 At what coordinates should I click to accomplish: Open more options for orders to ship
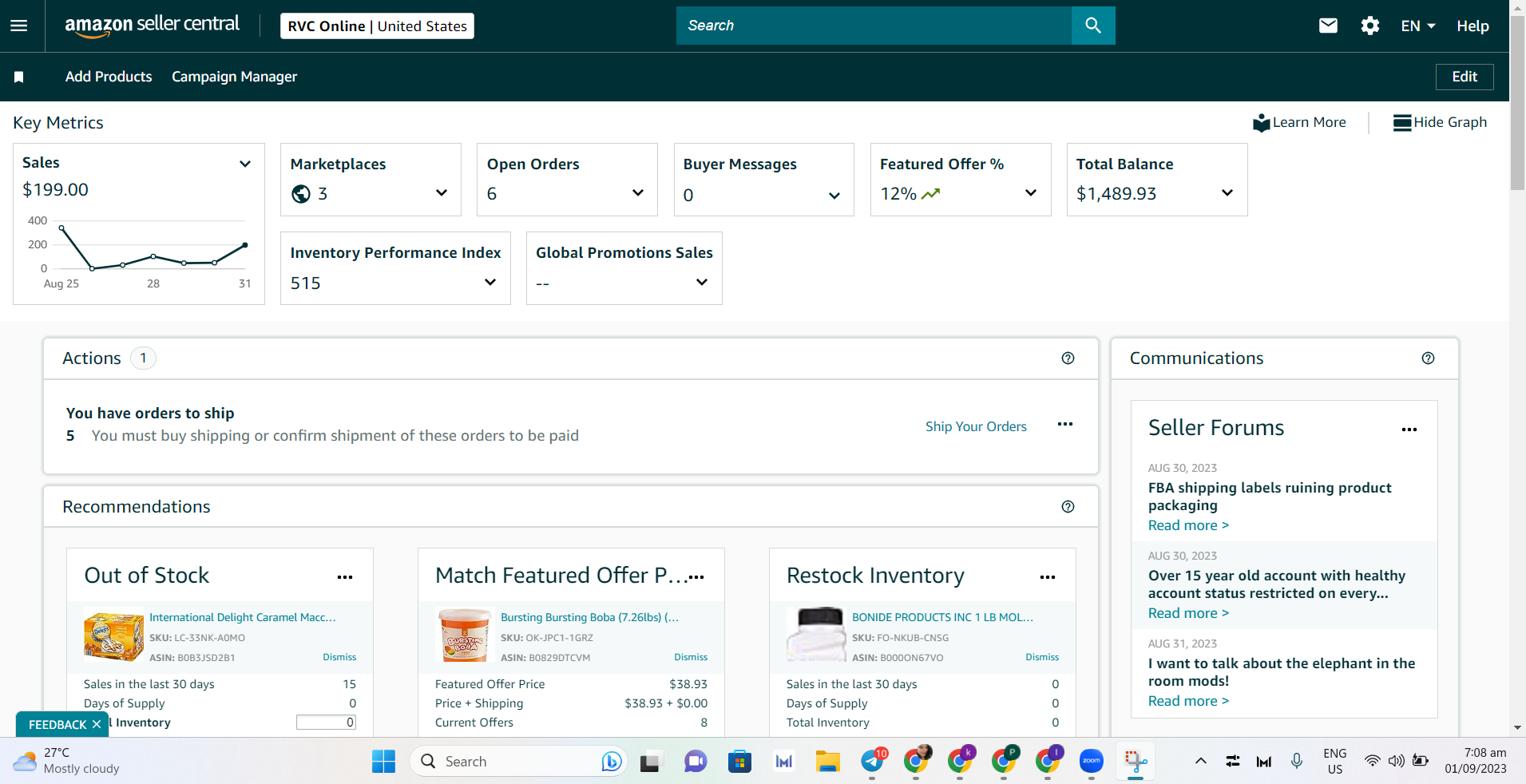click(x=1065, y=424)
